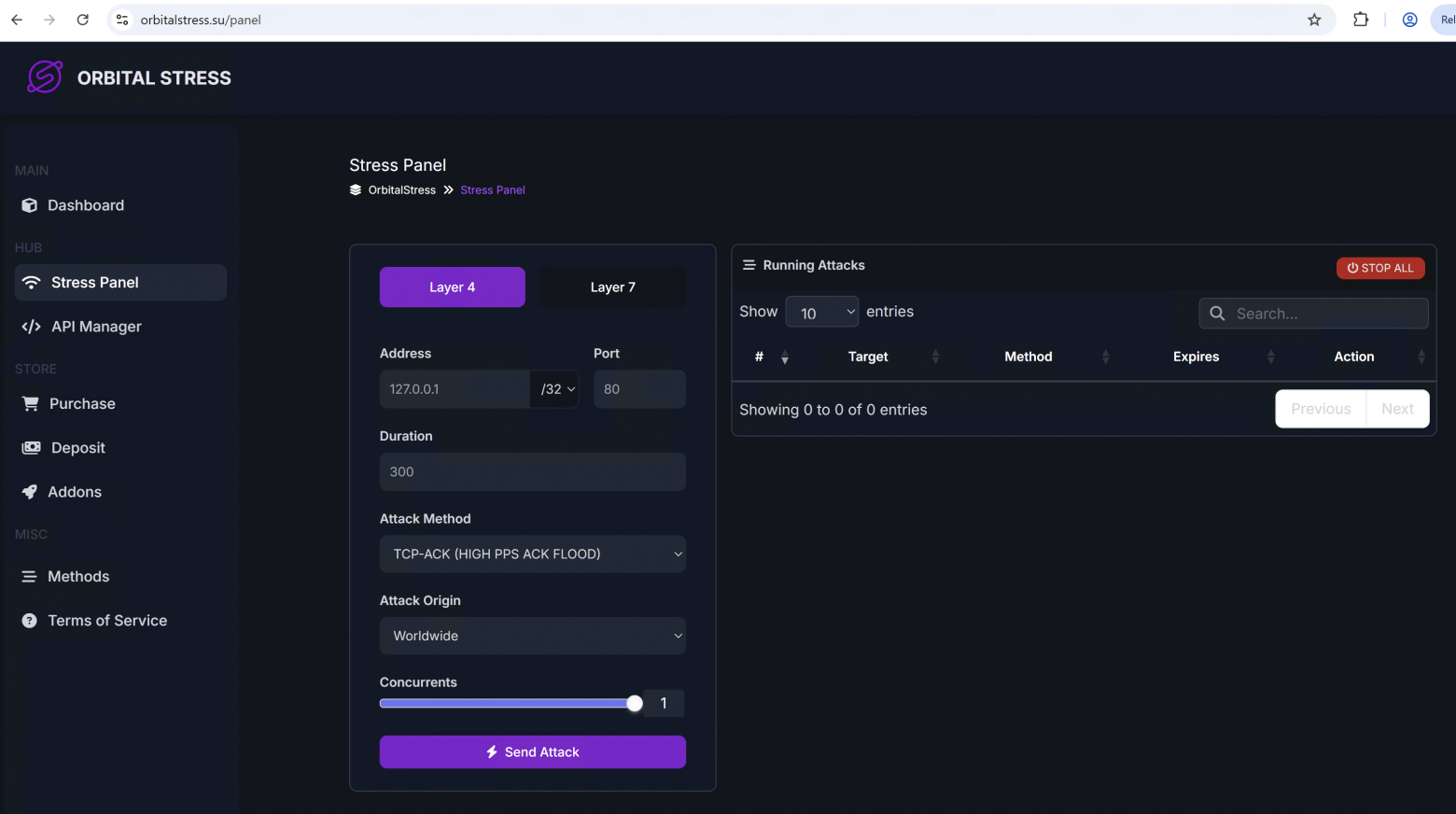Screen dimensions: 1456x814
Task: Switch to the Layer 7 tab
Action: 613,288
